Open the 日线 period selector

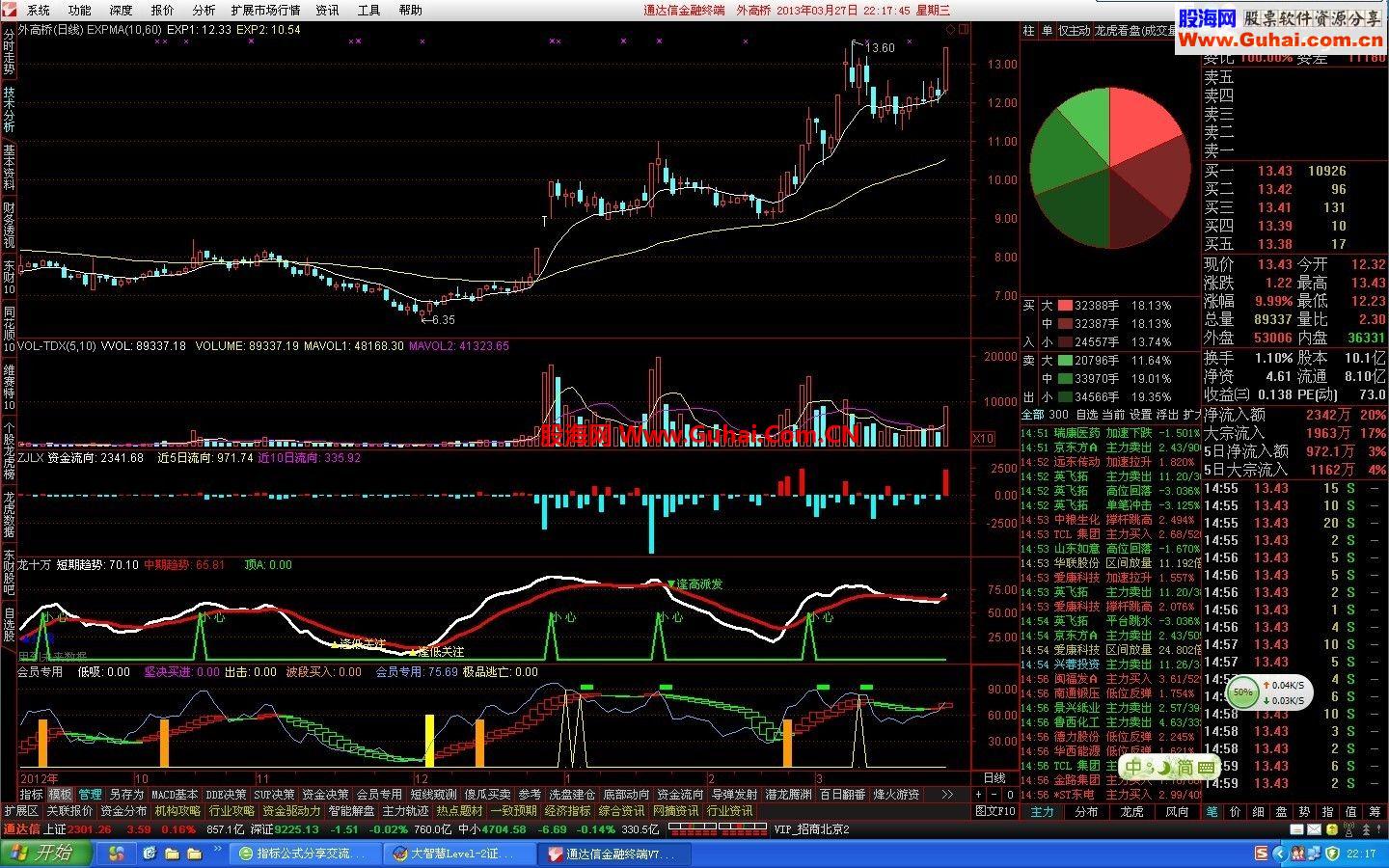[x=994, y=777]
